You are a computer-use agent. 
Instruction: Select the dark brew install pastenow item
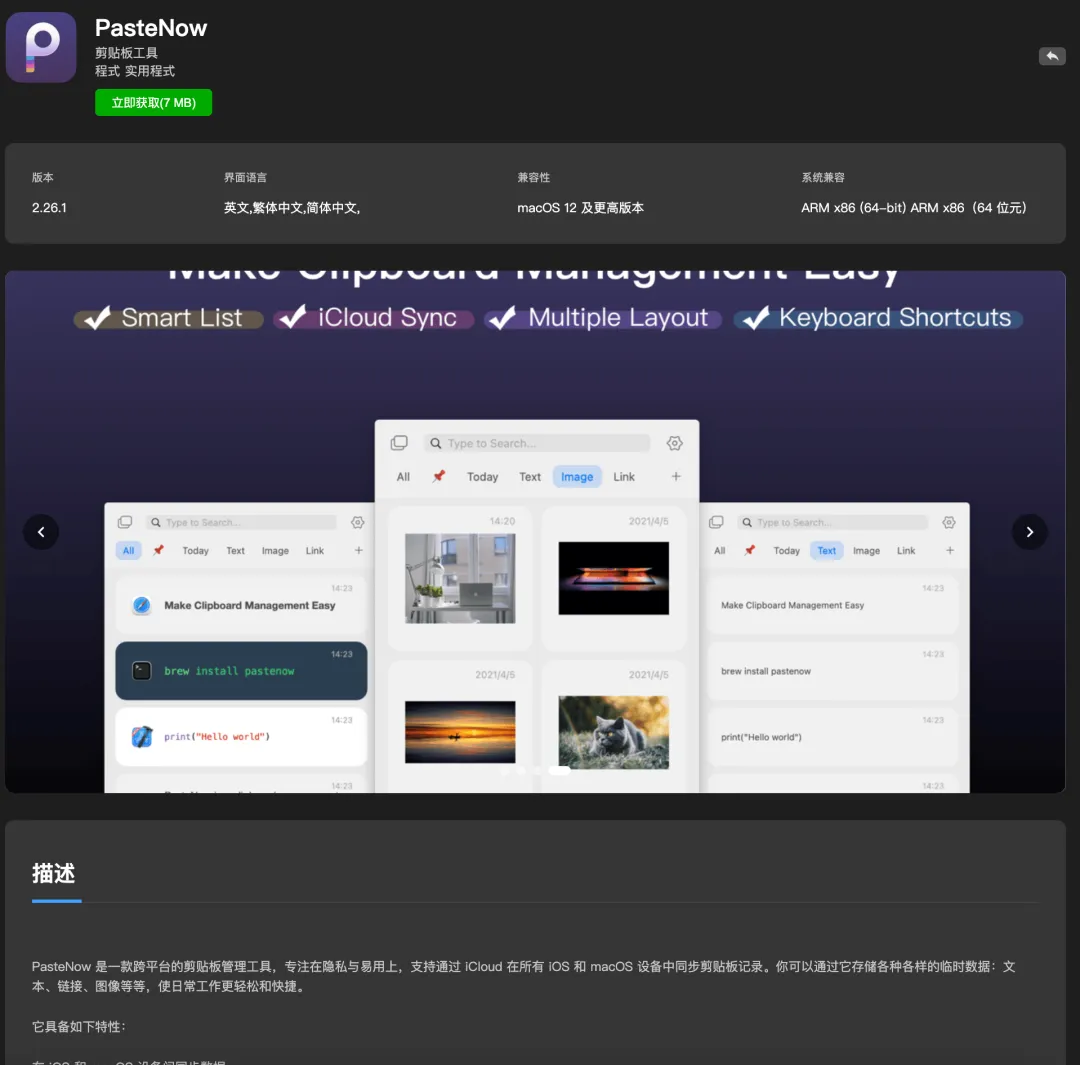point(241,671)
